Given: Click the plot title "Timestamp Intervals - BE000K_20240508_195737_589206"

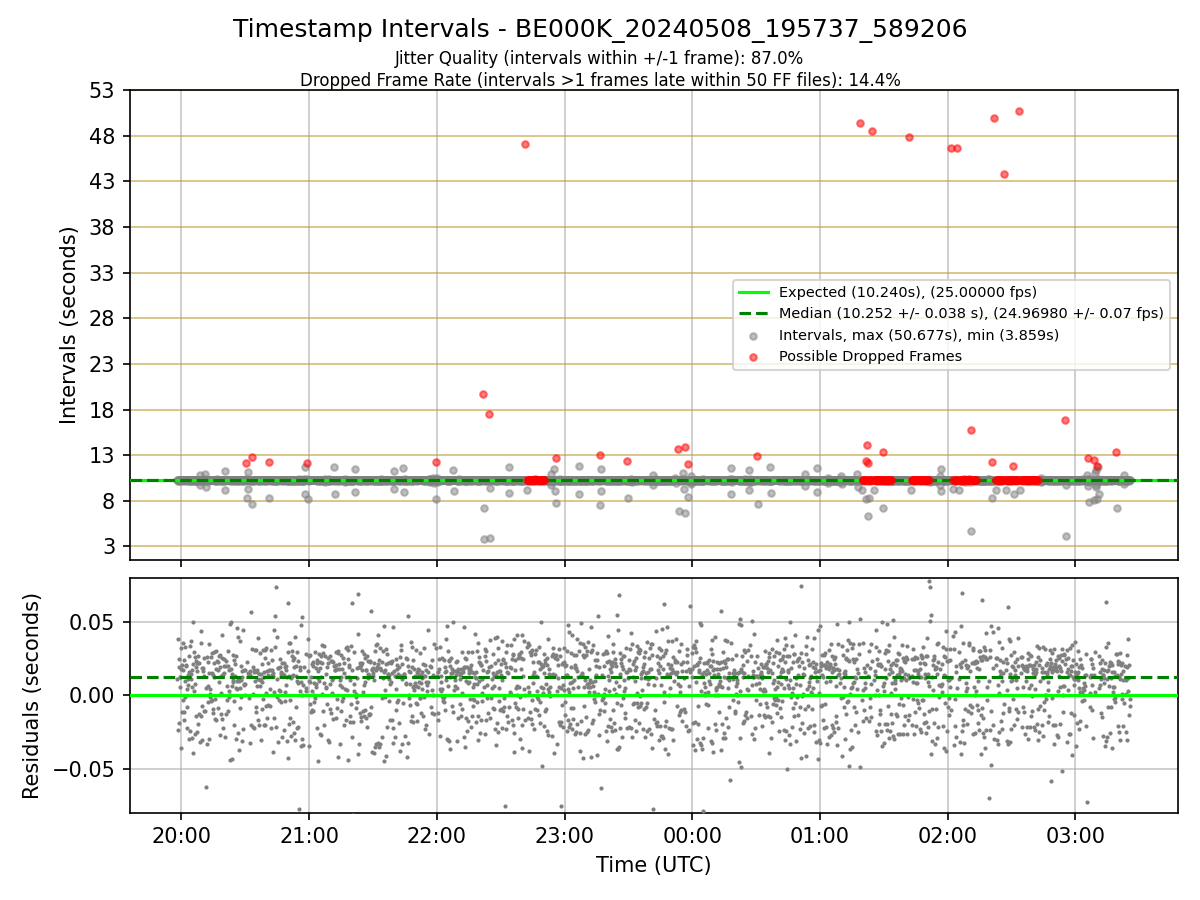Looking at the screenshot, I should [600, 29].
